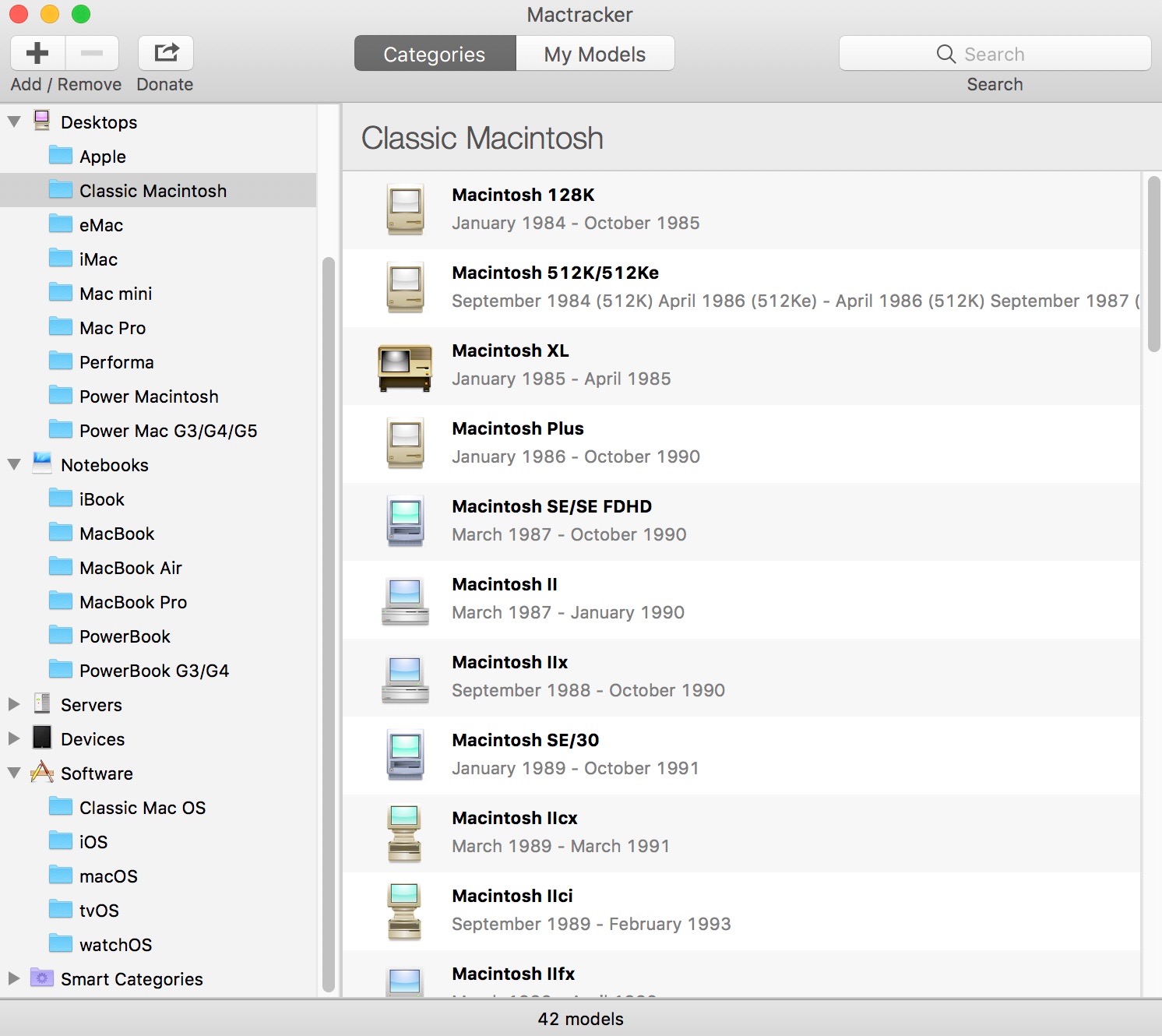Select the Macintosh Plus model name
Viewport: 1162px width, 1036px height.
tap(518, 428)
